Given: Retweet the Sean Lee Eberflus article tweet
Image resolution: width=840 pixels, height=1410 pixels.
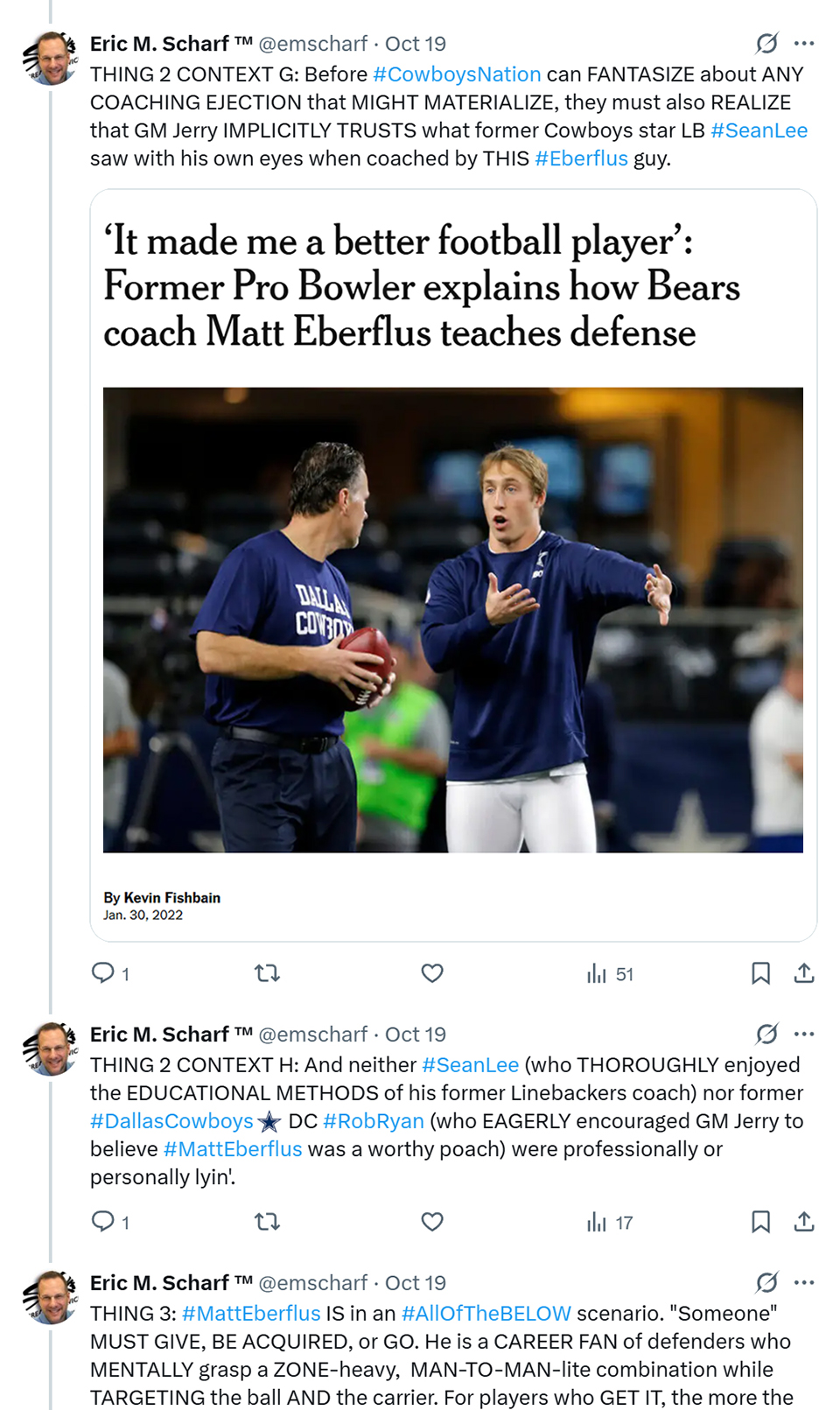Looking at the screenshot, I should click(x=267, y=972).
